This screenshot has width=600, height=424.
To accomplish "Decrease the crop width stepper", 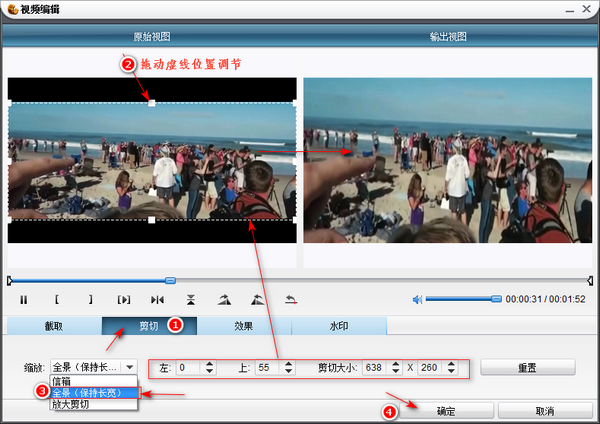I will point(396,371).
